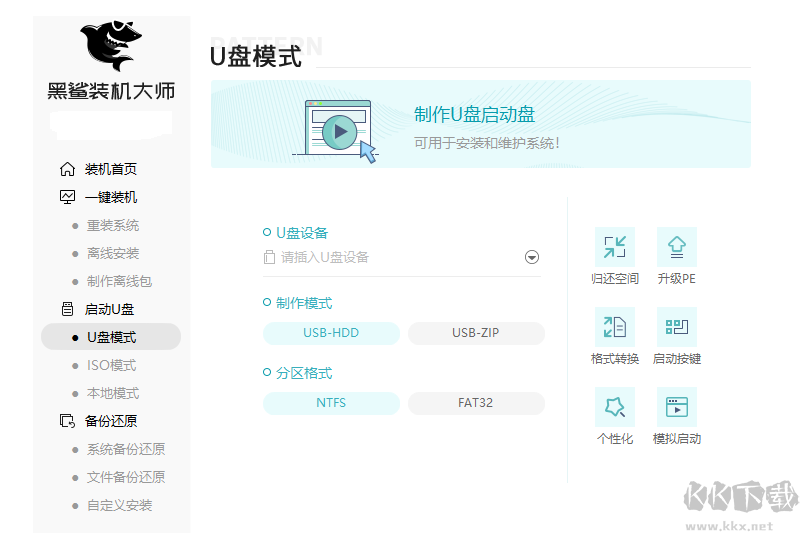Viewport: 800px width, 533px height.
Task: Click the USB drive icon beside 启动U盘
Action: tap(67, 309)
